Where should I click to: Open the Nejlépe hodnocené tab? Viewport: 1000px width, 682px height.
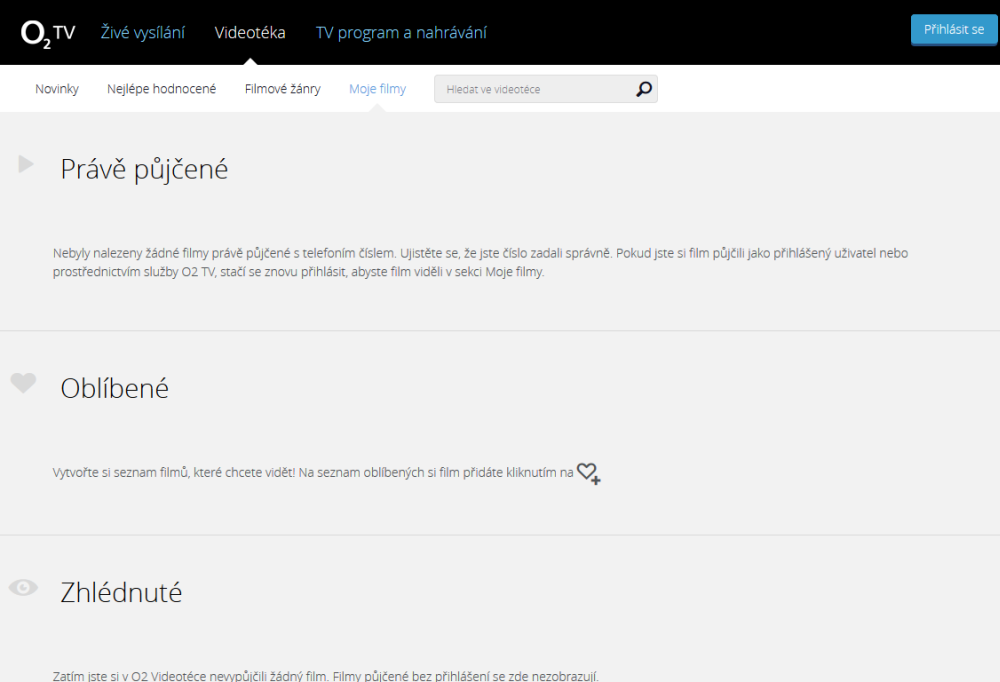tap(161, 89)
